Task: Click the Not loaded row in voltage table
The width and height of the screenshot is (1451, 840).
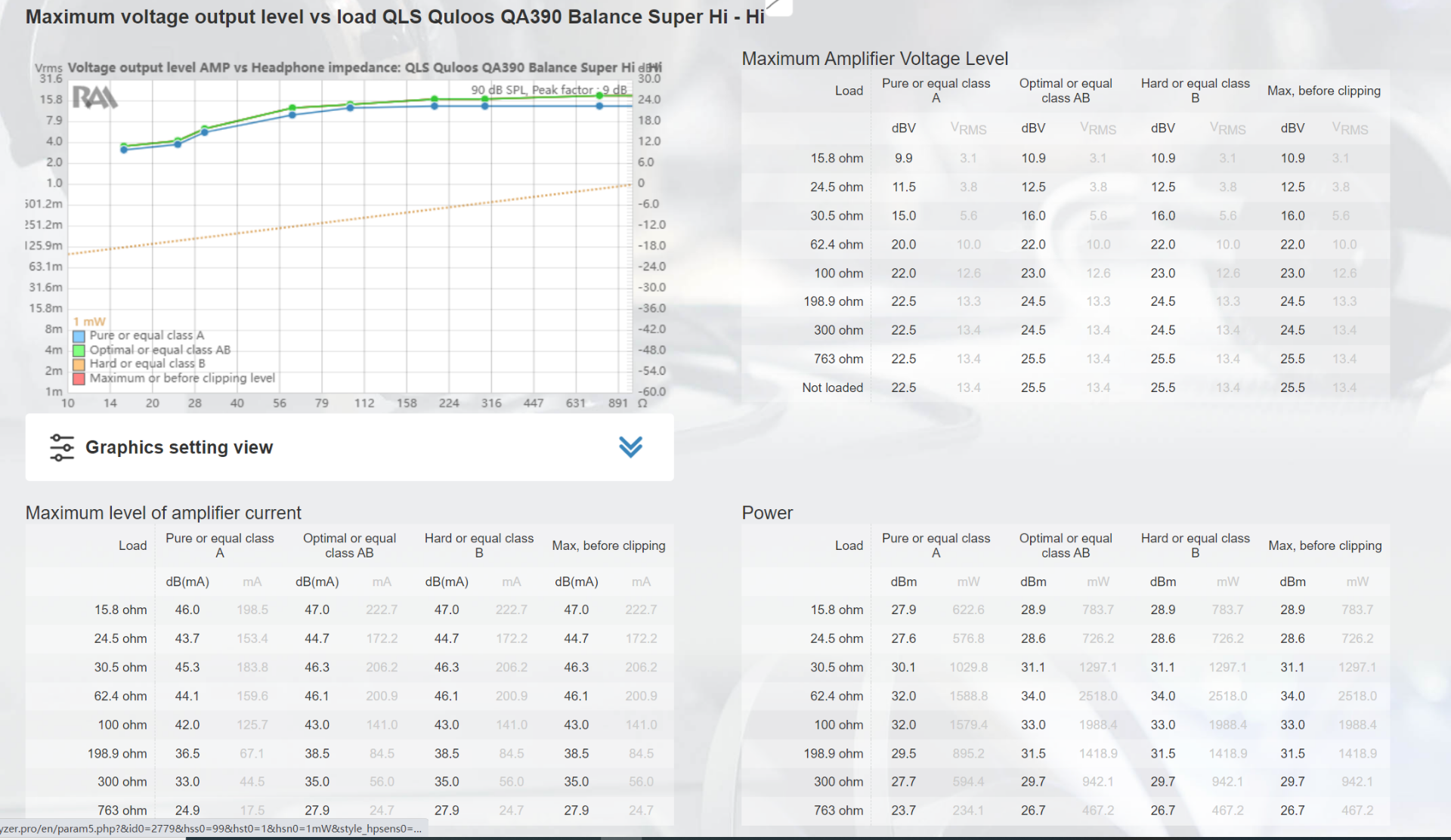Action: pos(1066,388)
